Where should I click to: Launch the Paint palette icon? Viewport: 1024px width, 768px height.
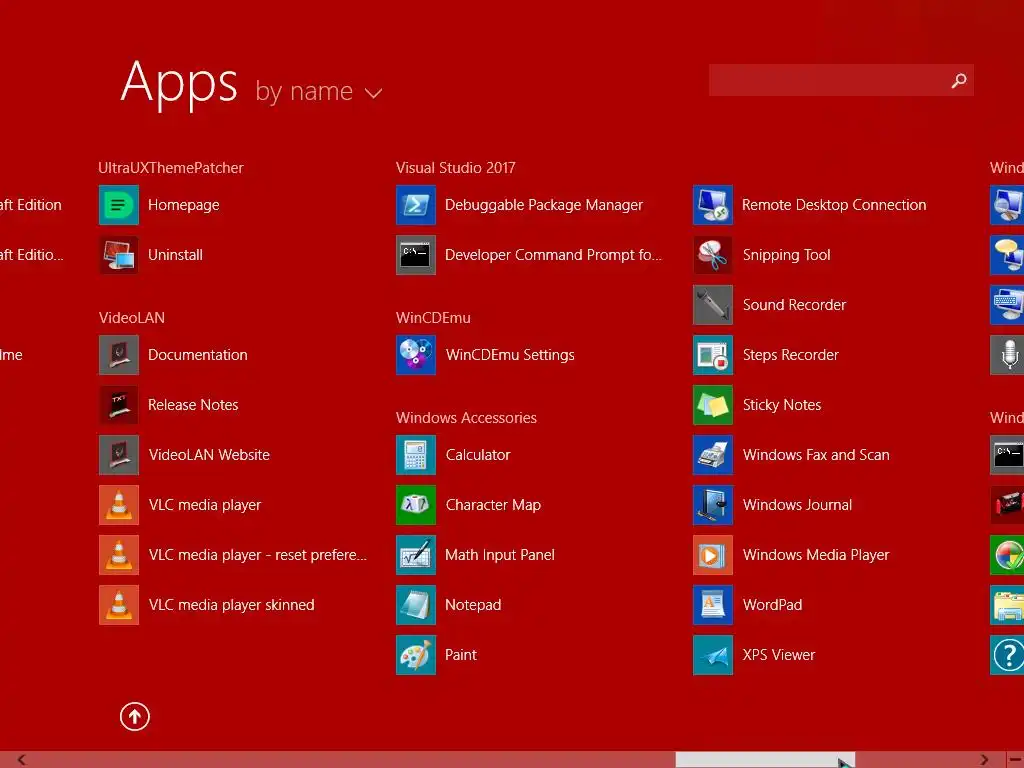[x=416, y=654]
